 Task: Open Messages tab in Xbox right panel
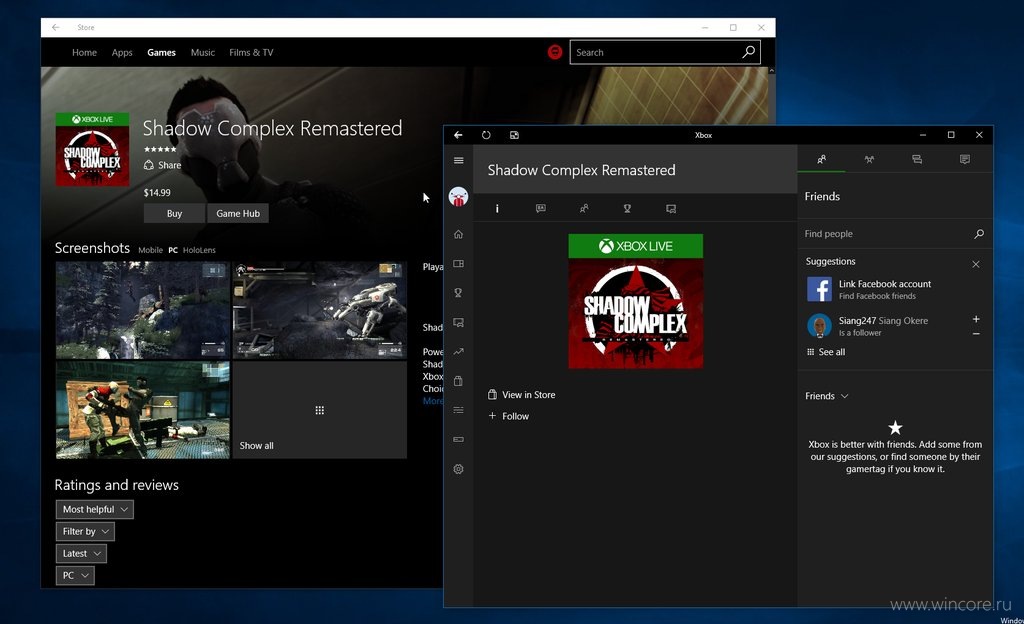(917, 159)
